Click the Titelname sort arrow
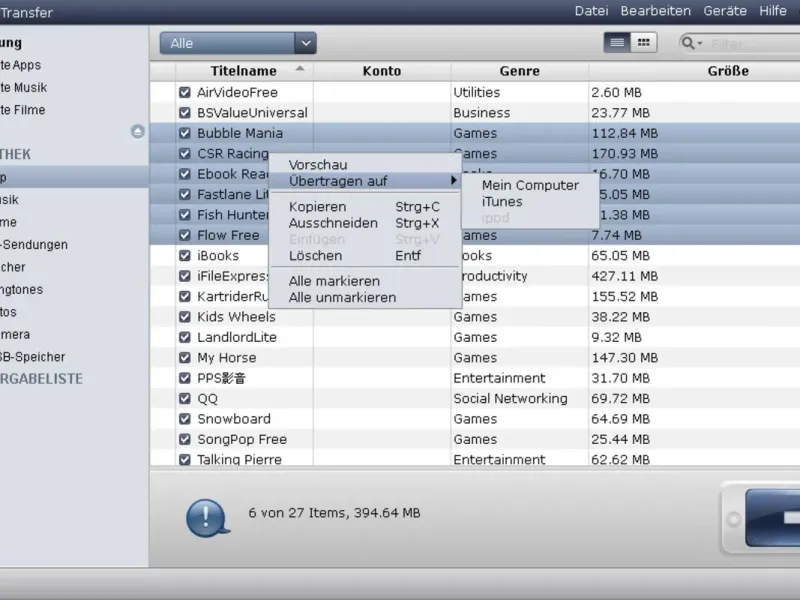The height and width of the screenshot is (600, 800). (x=300, y=68)
